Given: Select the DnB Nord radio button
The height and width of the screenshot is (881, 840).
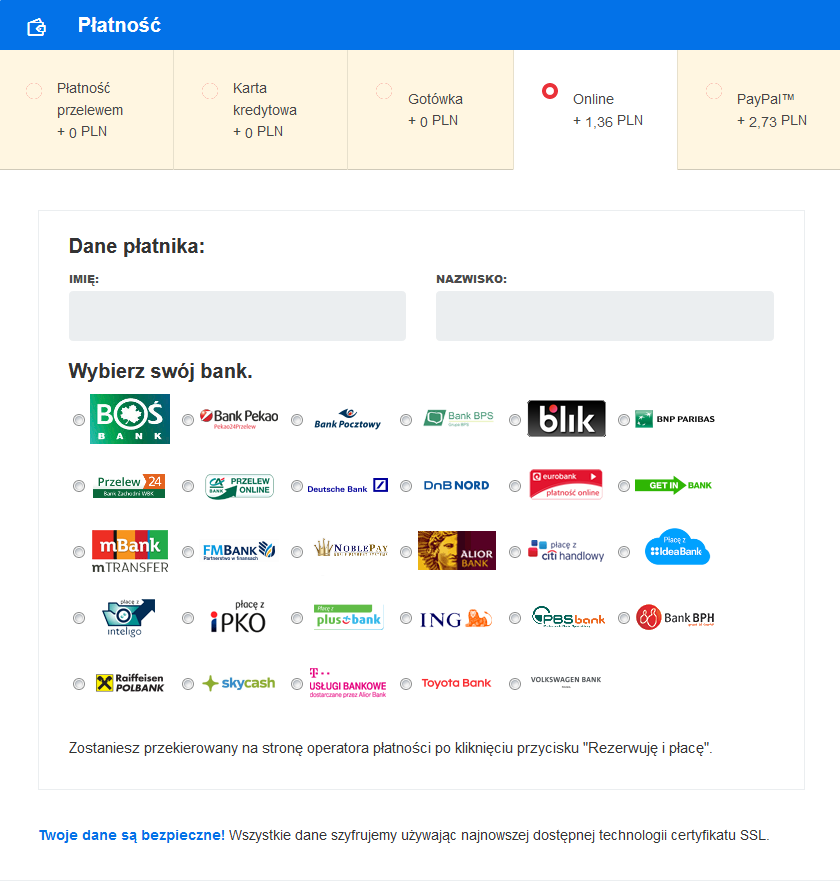Looking at the screenshot, I should click(x=406, y=486).
